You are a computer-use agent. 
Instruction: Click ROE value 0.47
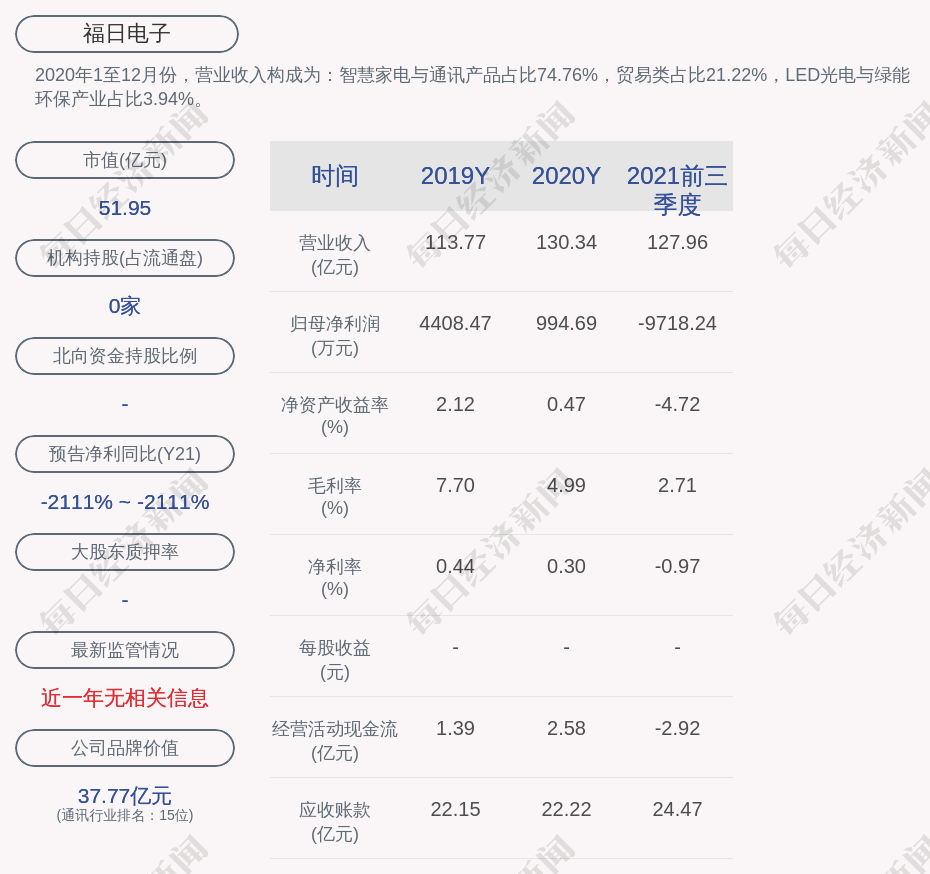pos(566,404)
